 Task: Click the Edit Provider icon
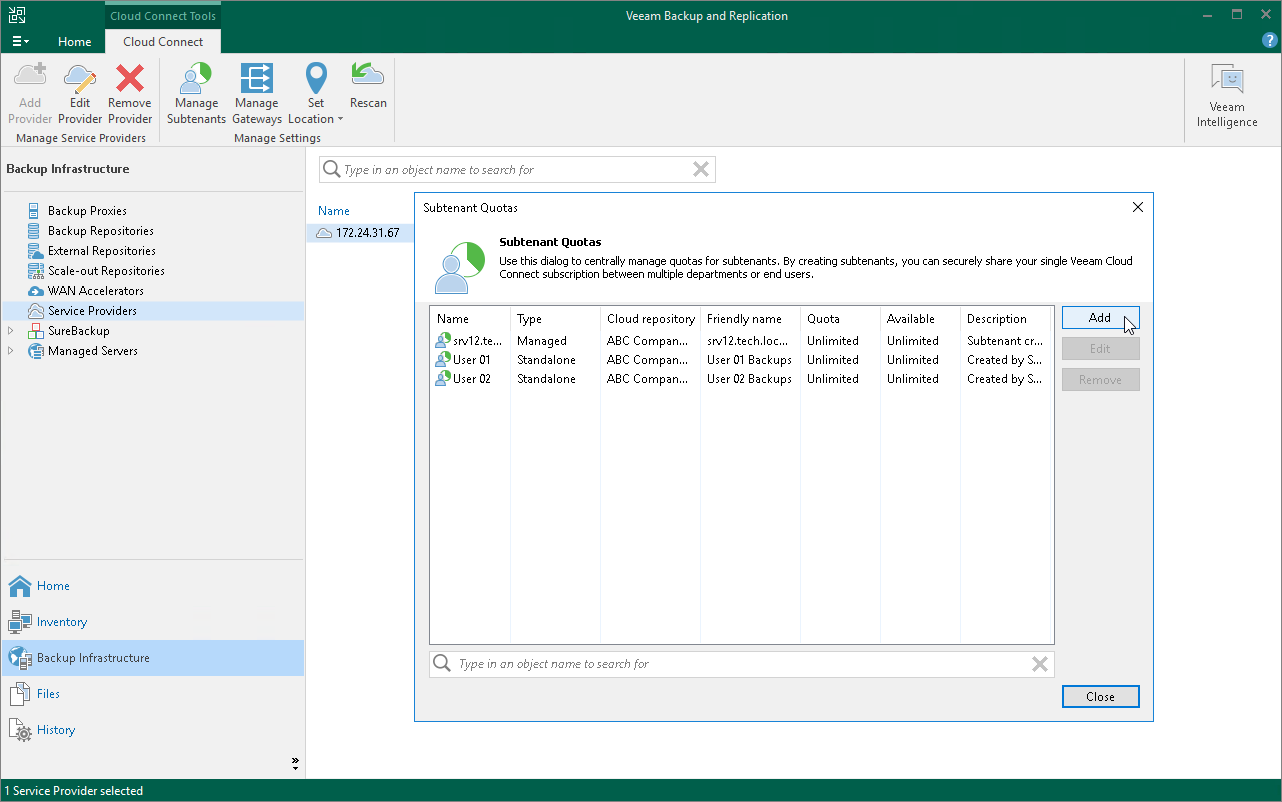(80, 94)
